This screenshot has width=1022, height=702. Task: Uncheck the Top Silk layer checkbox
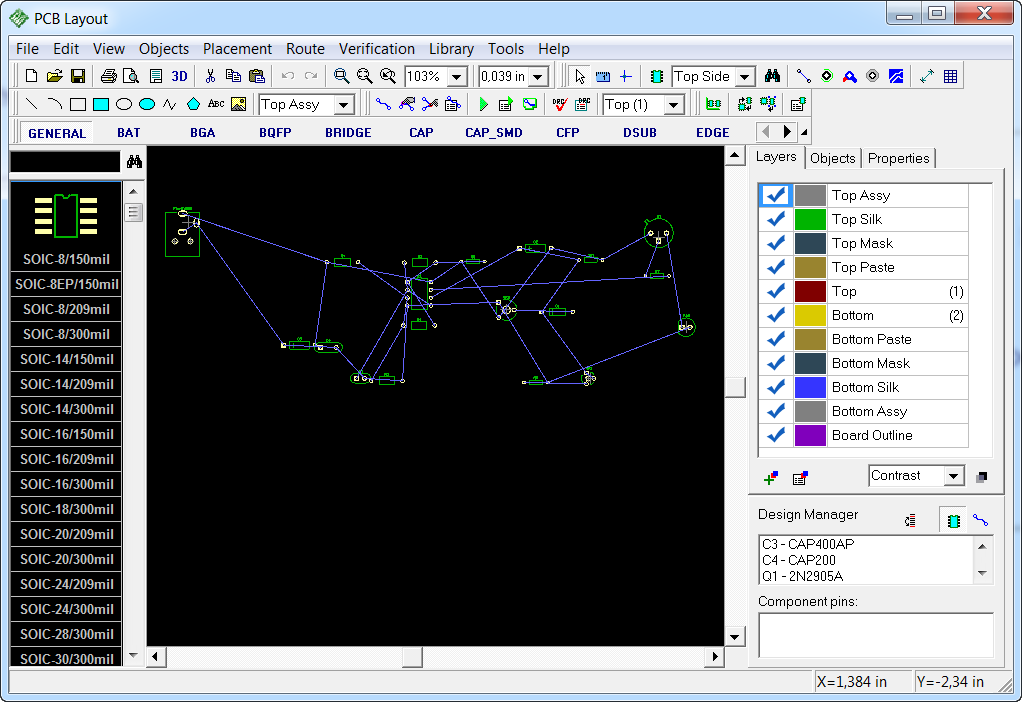click(x=776, y=220)
